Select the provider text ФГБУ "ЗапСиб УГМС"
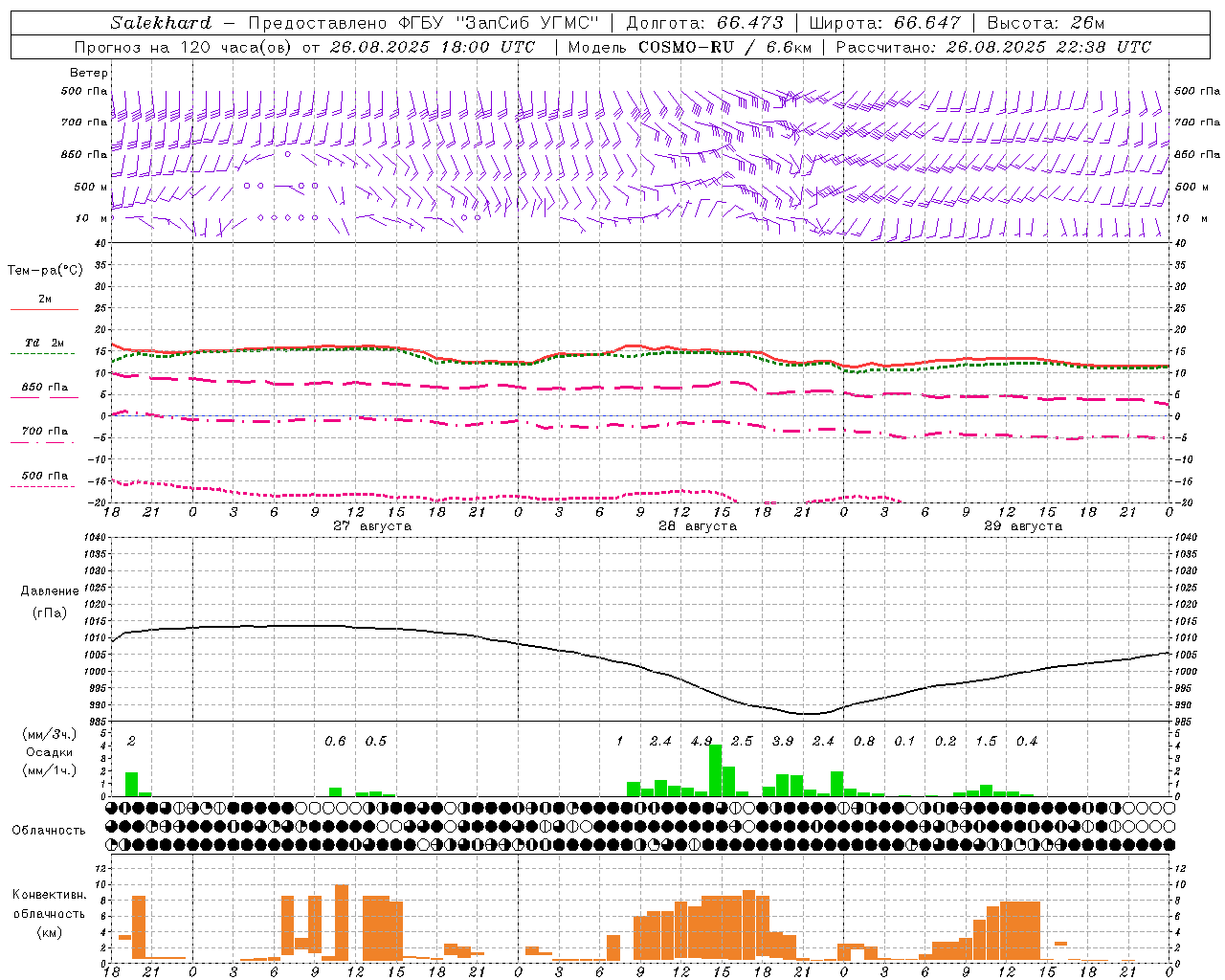Viewport: 1225px width, 980px height. 497,23
